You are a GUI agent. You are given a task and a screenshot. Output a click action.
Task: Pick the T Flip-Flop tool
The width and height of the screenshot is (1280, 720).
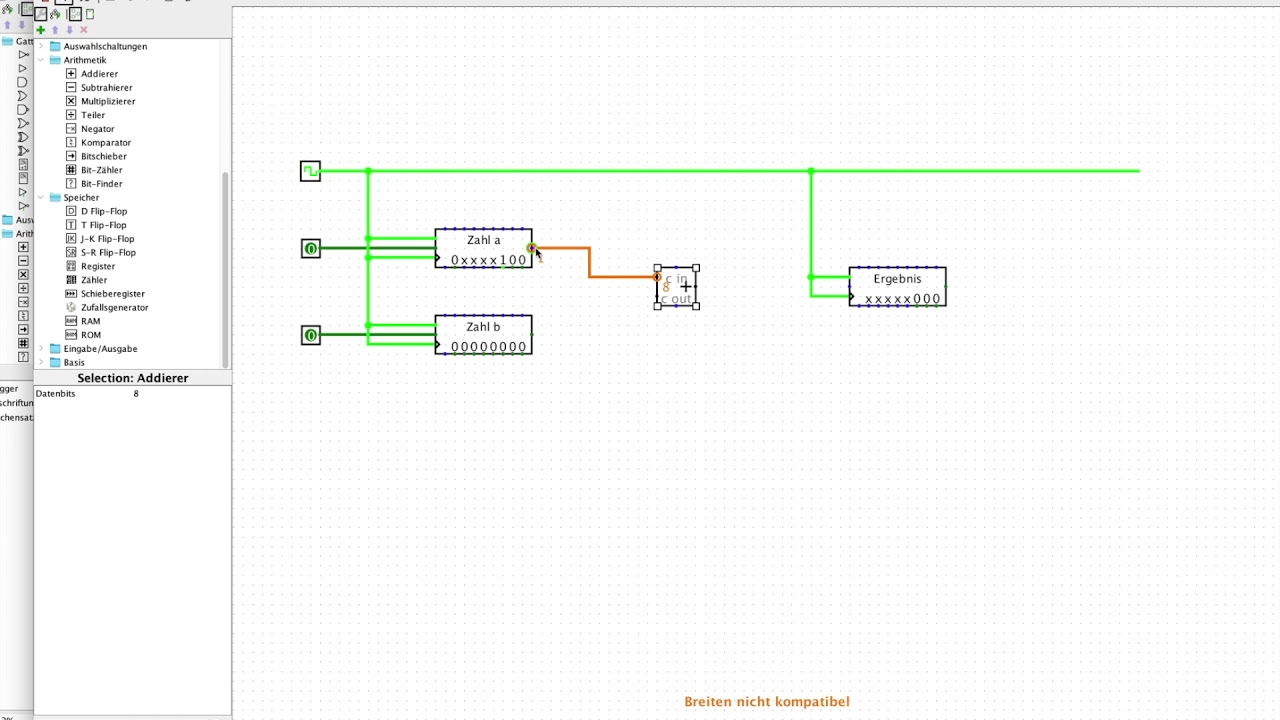pyautogui.click(x=96, y=225)
